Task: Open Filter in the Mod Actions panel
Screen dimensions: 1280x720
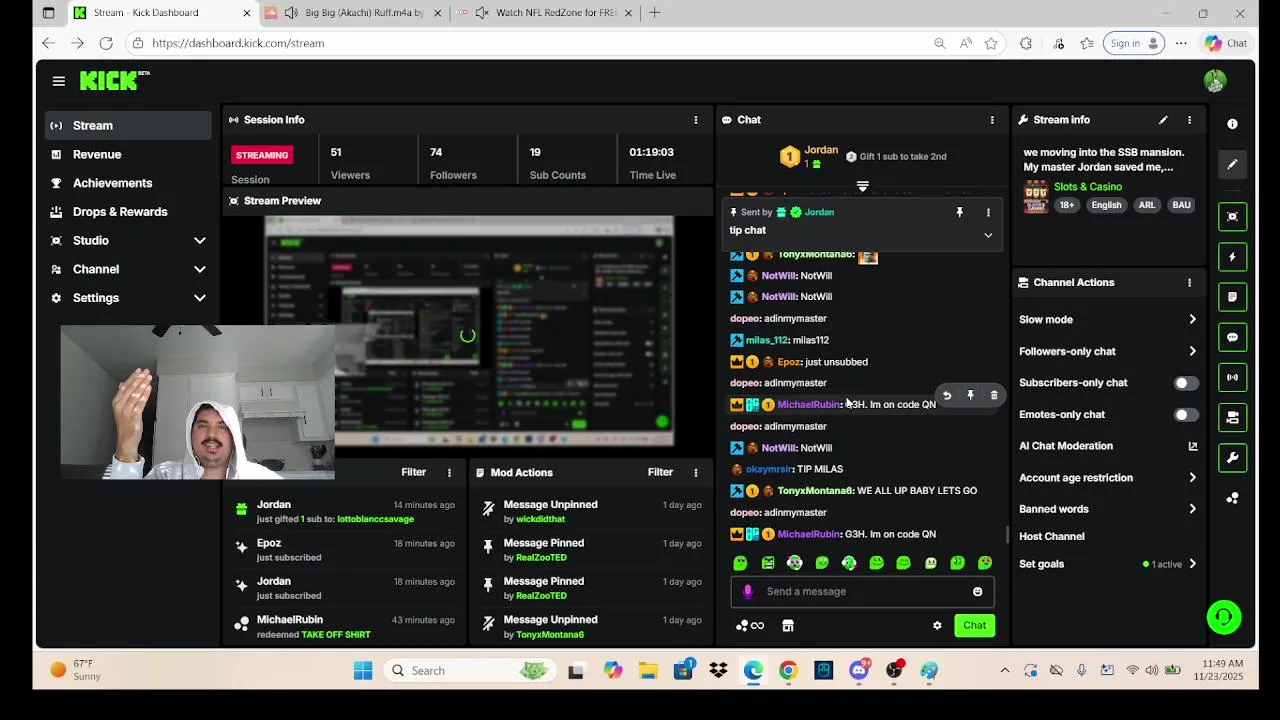Action: tap(660, 473)
